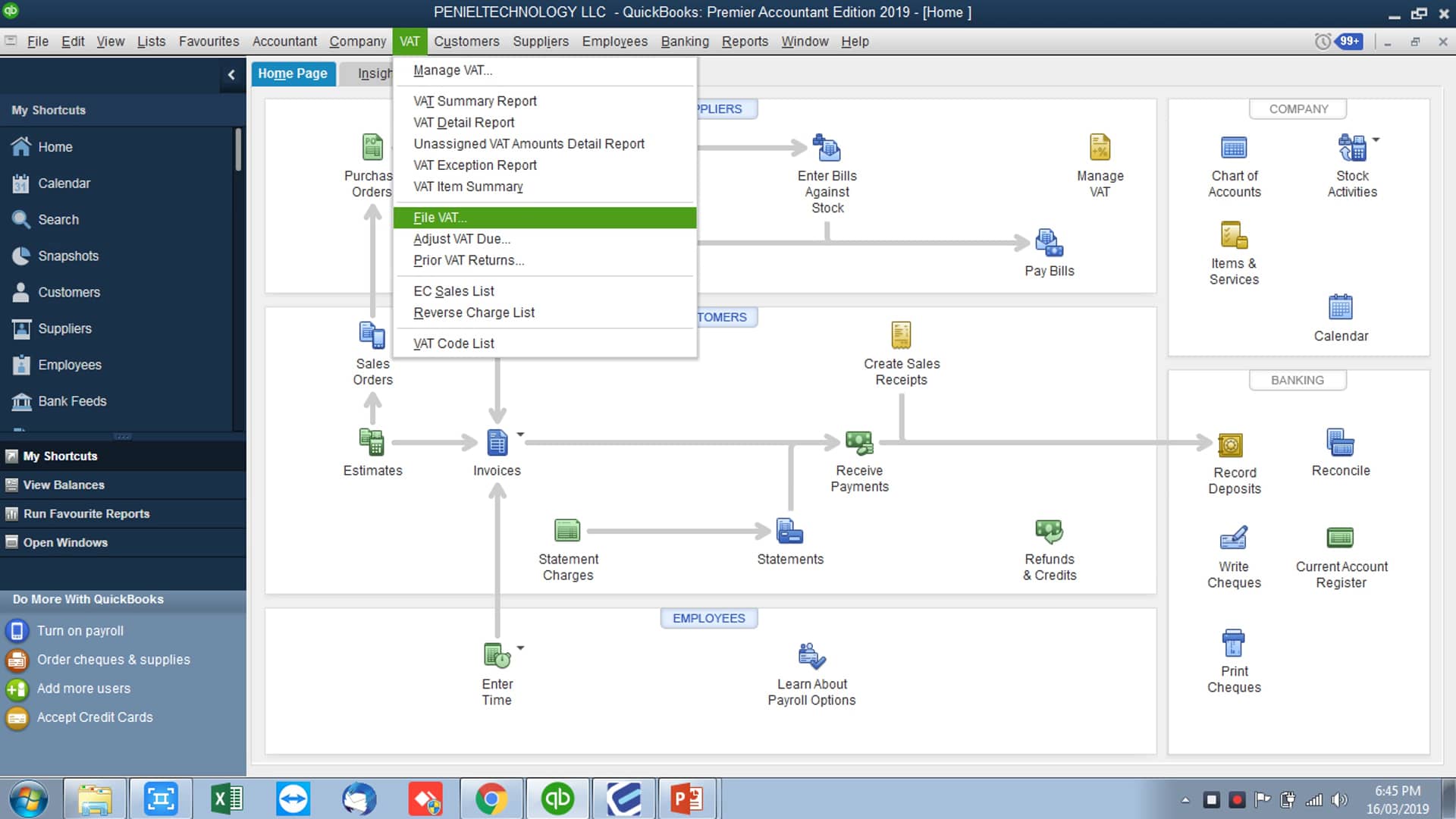1456x819 pixels.
Task: Click the Record Deposits icon
Action: click(1229, 444)
